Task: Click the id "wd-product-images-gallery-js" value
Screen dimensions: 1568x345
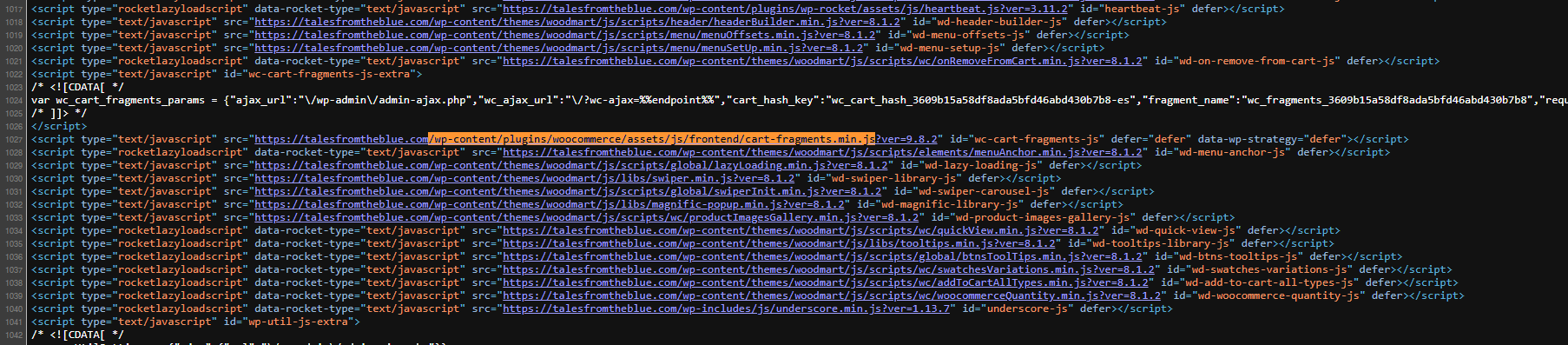Action: coord(1031,217)
